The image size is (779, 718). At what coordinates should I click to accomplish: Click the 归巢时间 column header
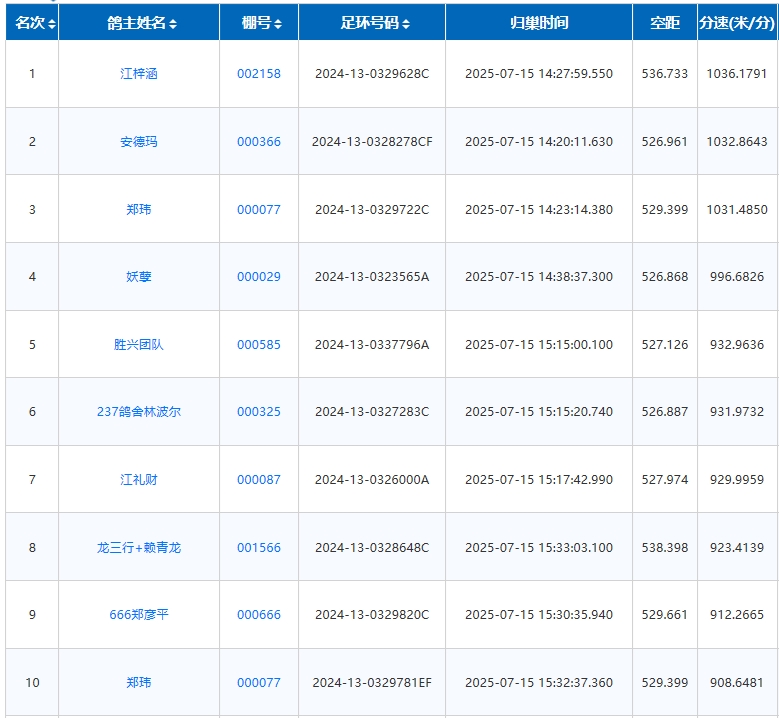(539, 22)
